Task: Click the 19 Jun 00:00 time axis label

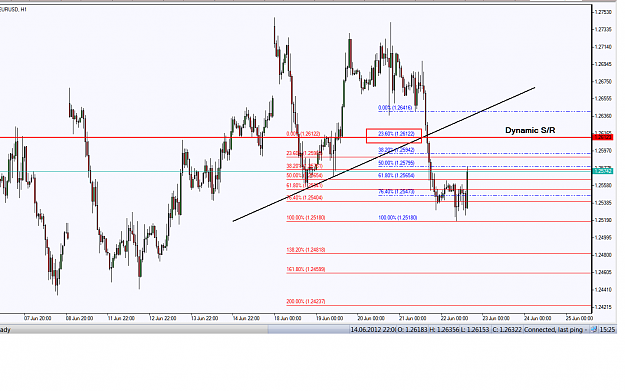Action: tap(329, 318)
